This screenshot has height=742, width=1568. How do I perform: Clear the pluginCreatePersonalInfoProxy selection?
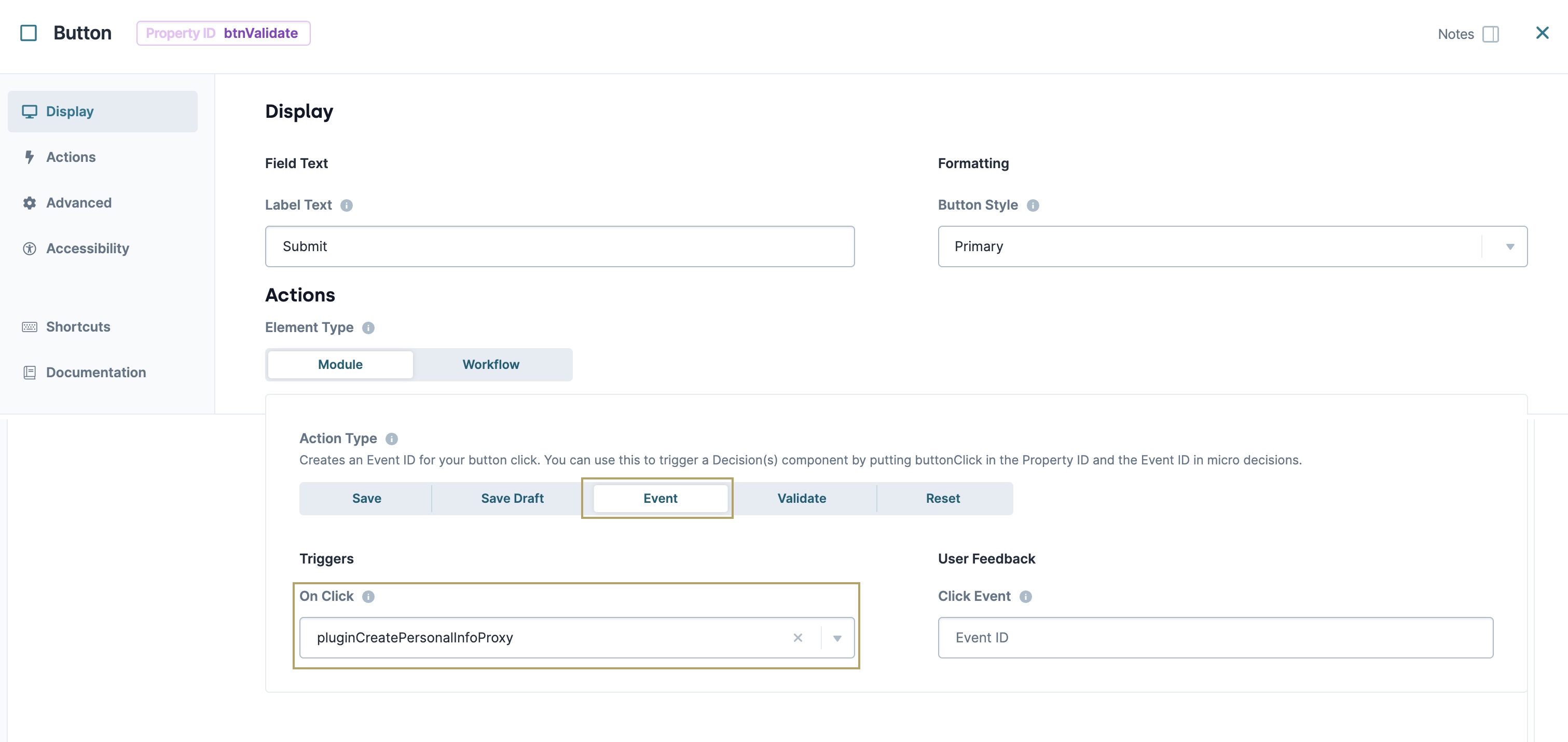798,637
